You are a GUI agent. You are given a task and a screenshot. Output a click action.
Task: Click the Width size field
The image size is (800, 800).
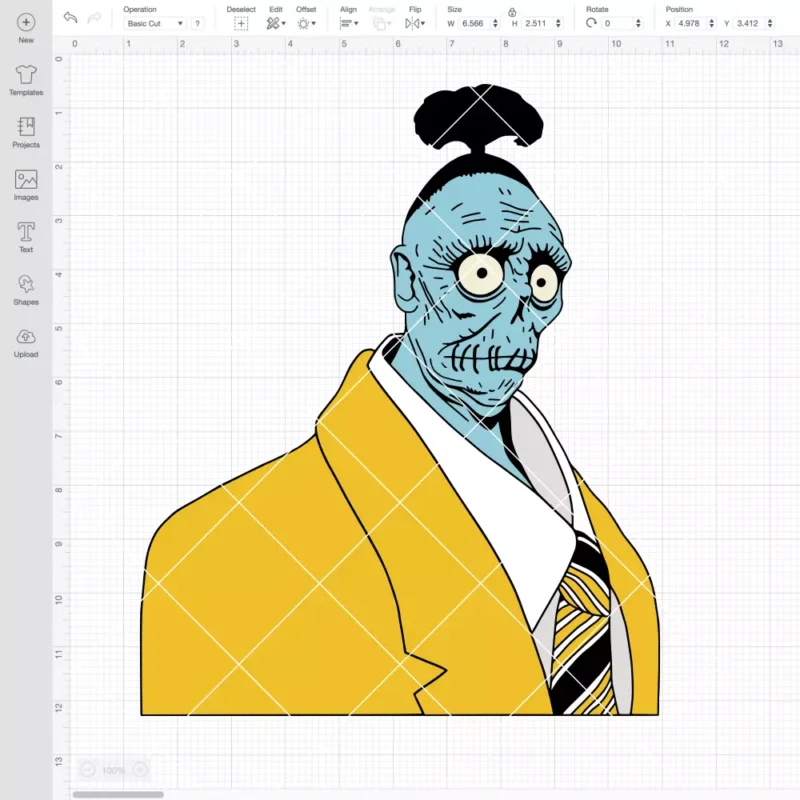(x=473, y=23)
